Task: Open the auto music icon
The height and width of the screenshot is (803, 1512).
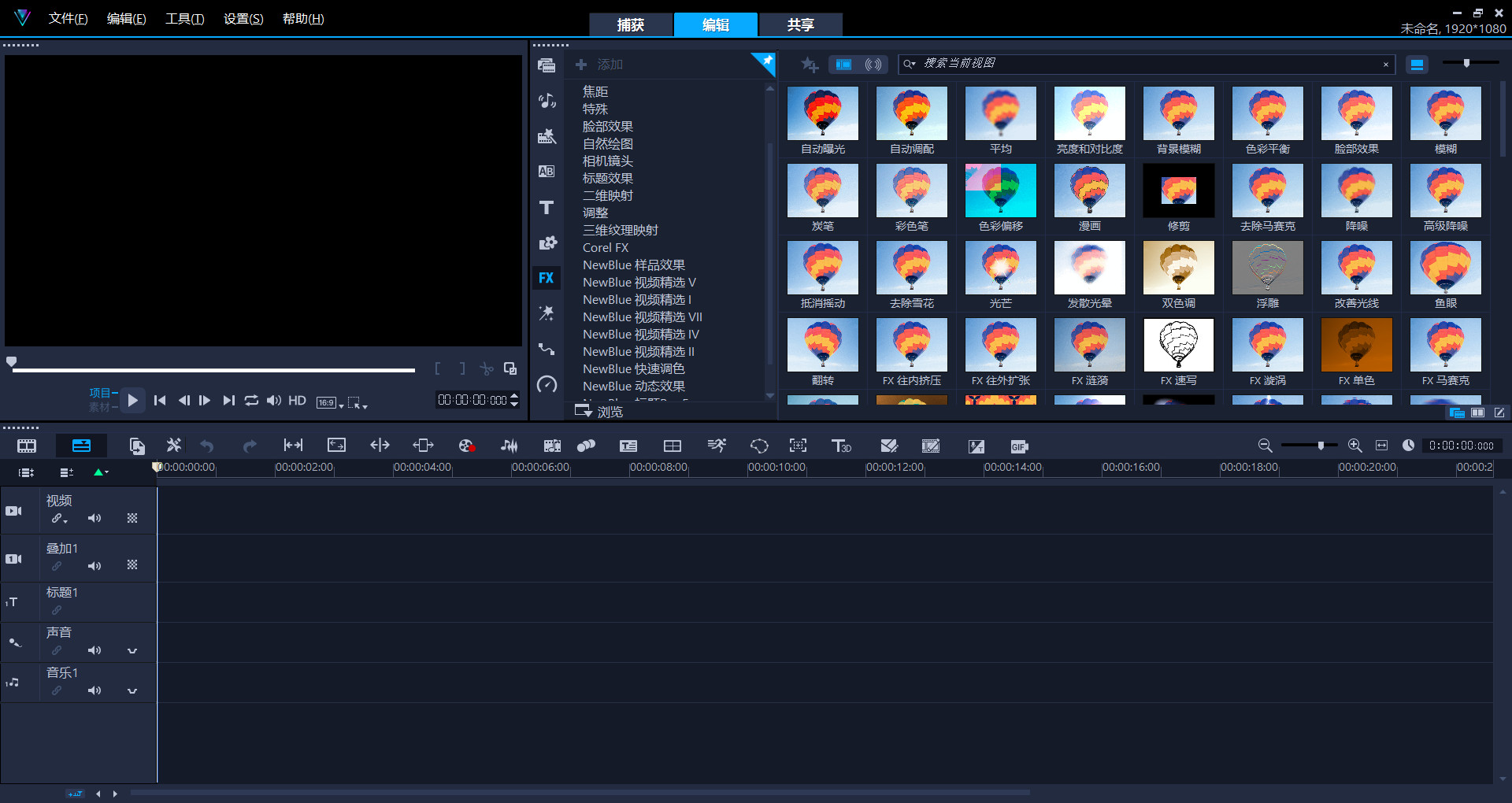Action: point(552,446)
